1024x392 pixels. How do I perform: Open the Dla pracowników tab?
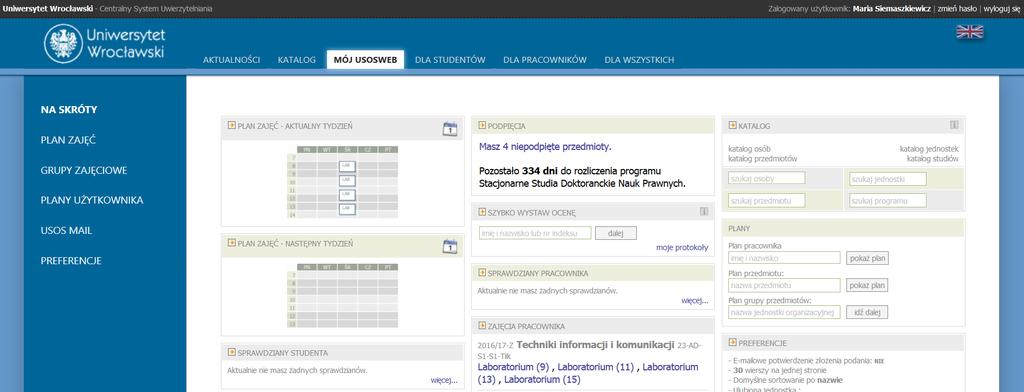pyautogui.click(x=545, y=59)
